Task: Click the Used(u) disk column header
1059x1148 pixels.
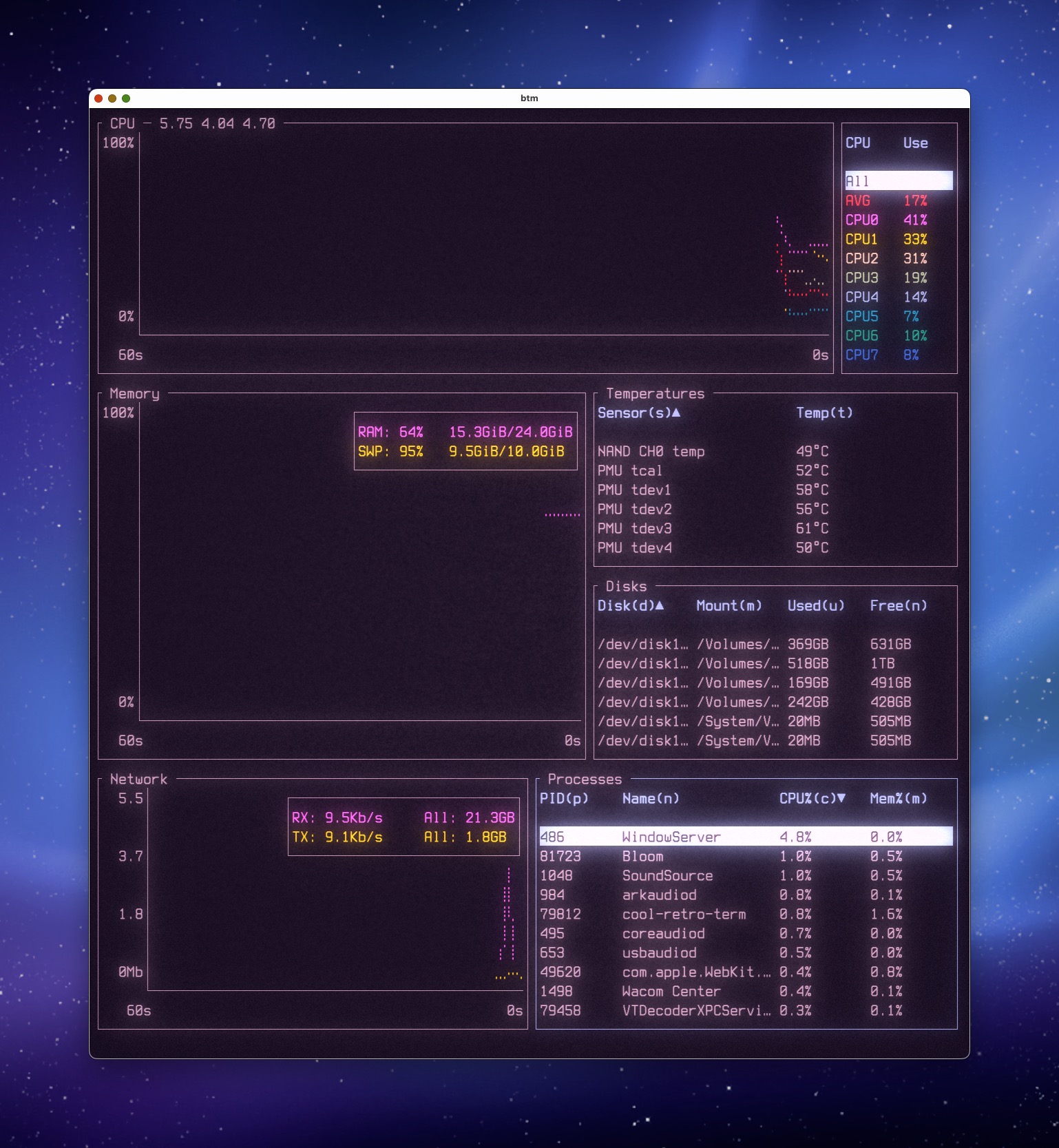Action: coord(816,606)
